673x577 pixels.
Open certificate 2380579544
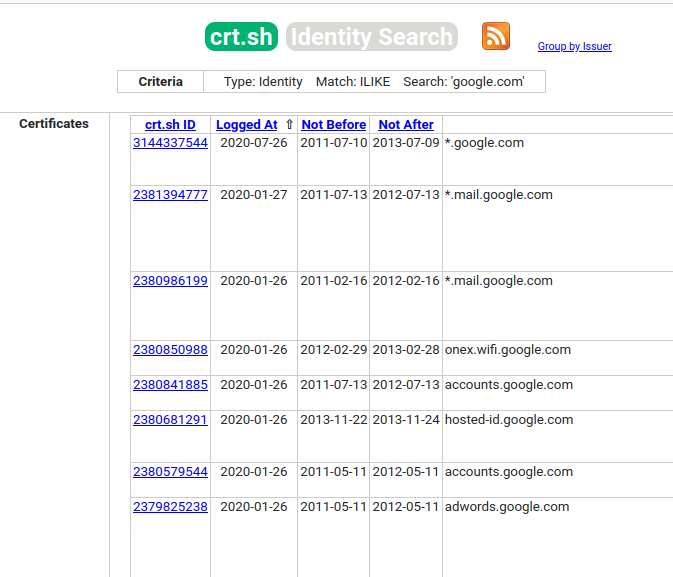tap(170, 471)
